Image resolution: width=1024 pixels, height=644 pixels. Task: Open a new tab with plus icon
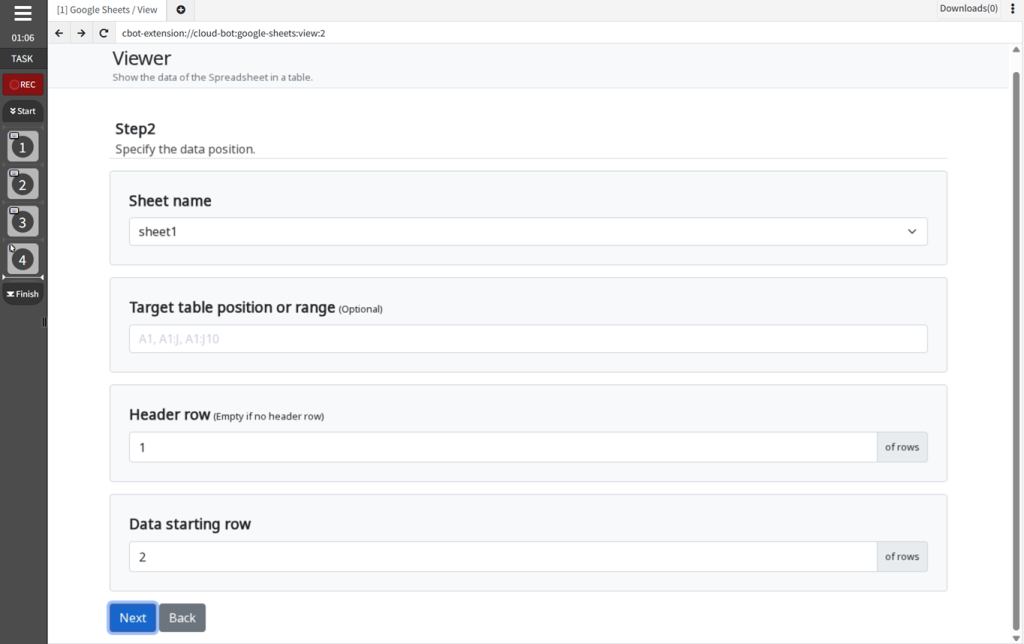point(181,10)
